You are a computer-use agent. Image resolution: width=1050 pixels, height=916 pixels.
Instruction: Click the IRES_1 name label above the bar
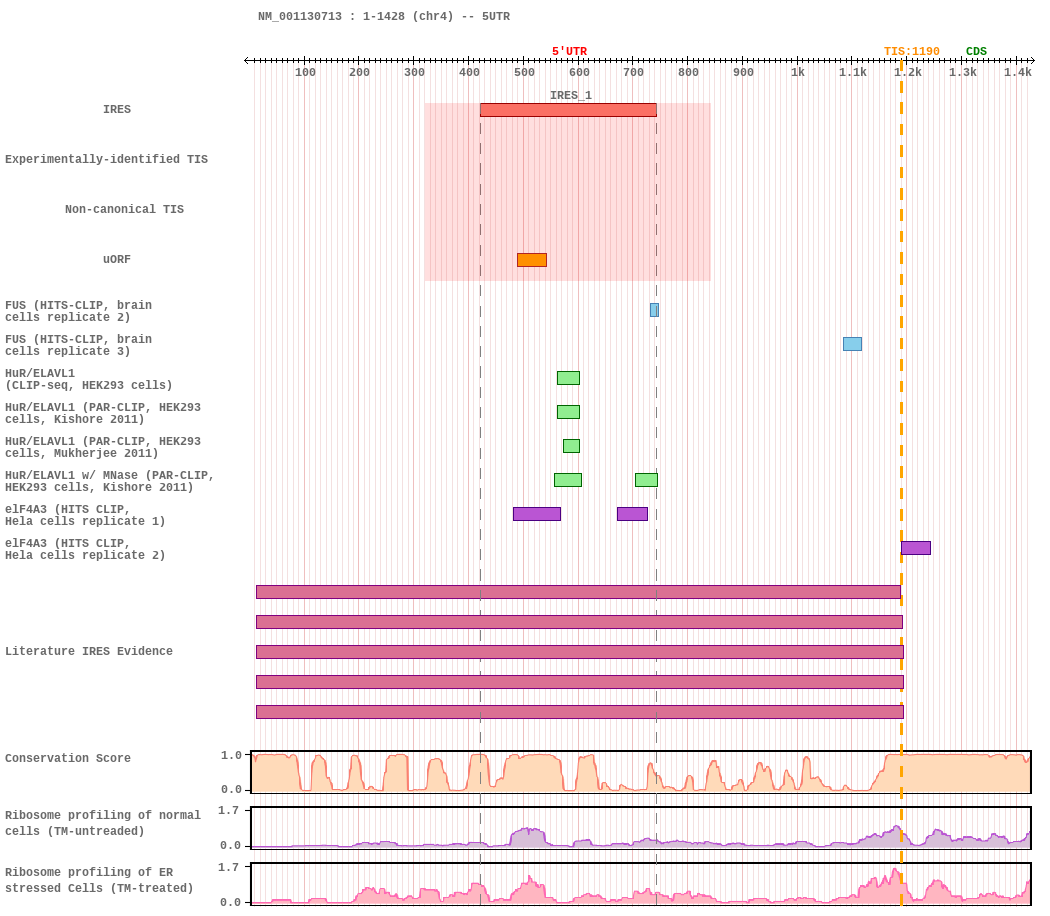pyautogui.click(x=571, y=95)
